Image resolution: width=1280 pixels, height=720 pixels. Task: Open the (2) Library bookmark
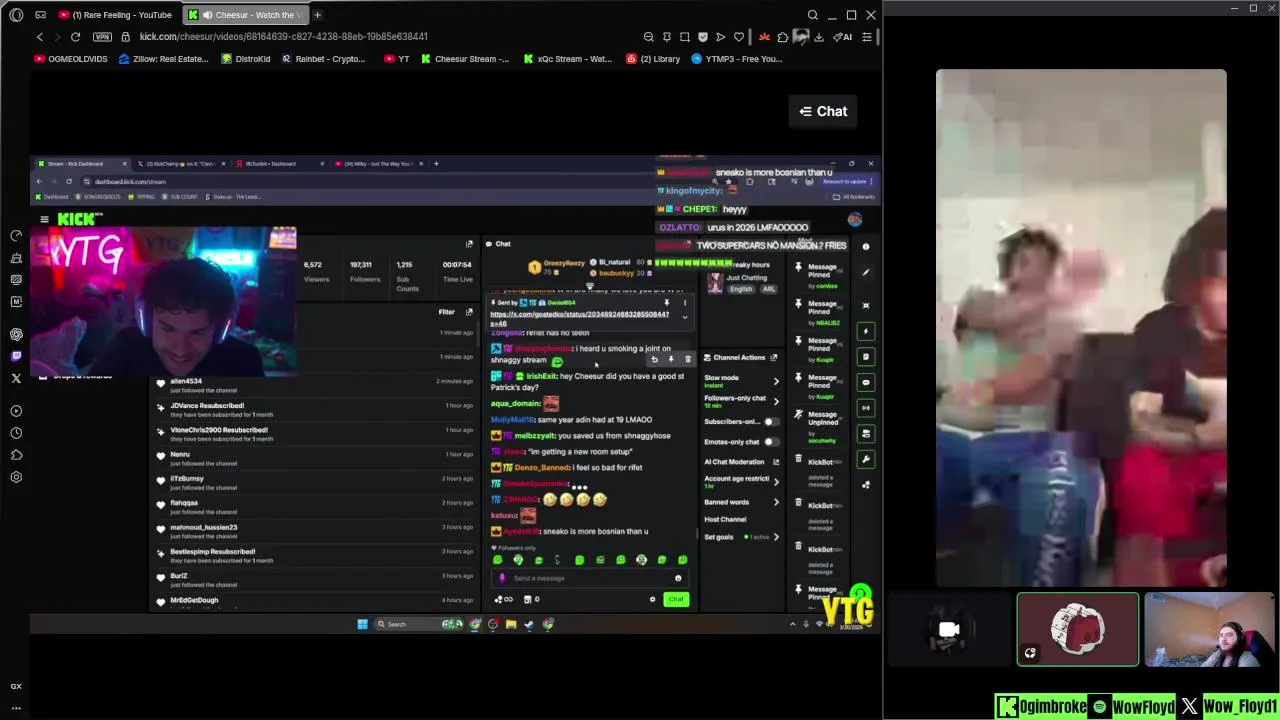[x=653, y=59]
